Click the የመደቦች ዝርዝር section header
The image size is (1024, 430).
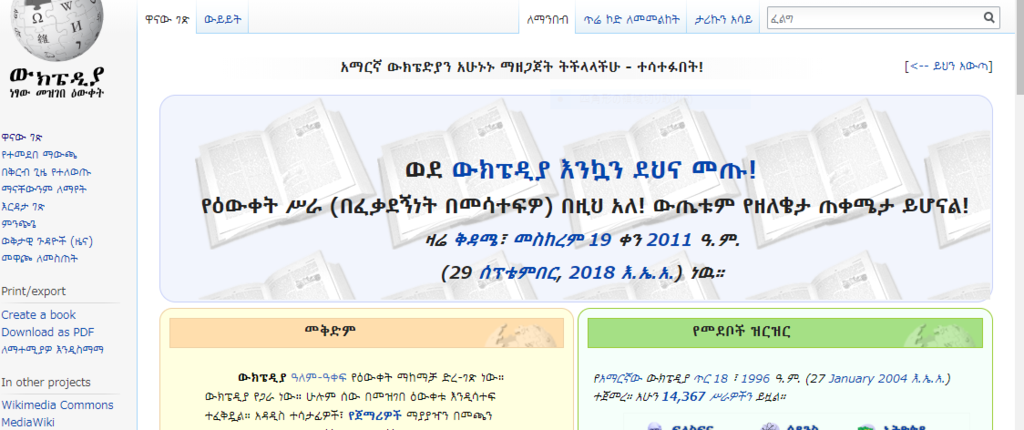tap(785, 333)
